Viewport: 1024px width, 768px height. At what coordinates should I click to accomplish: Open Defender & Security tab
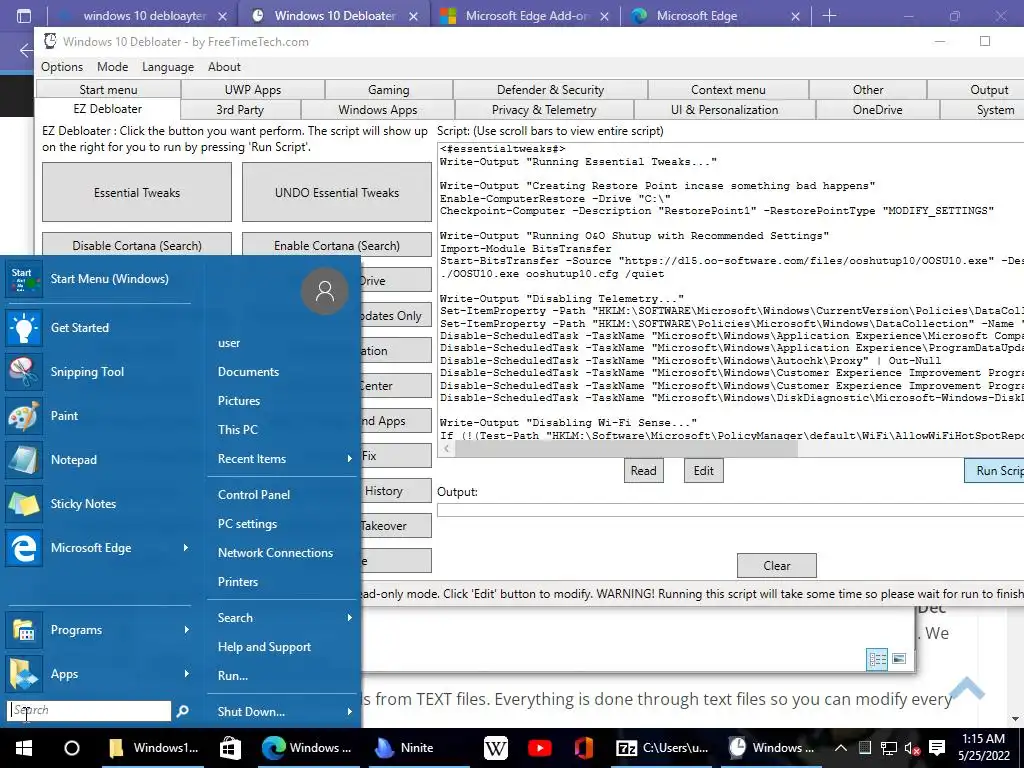[x=550, y=89]
